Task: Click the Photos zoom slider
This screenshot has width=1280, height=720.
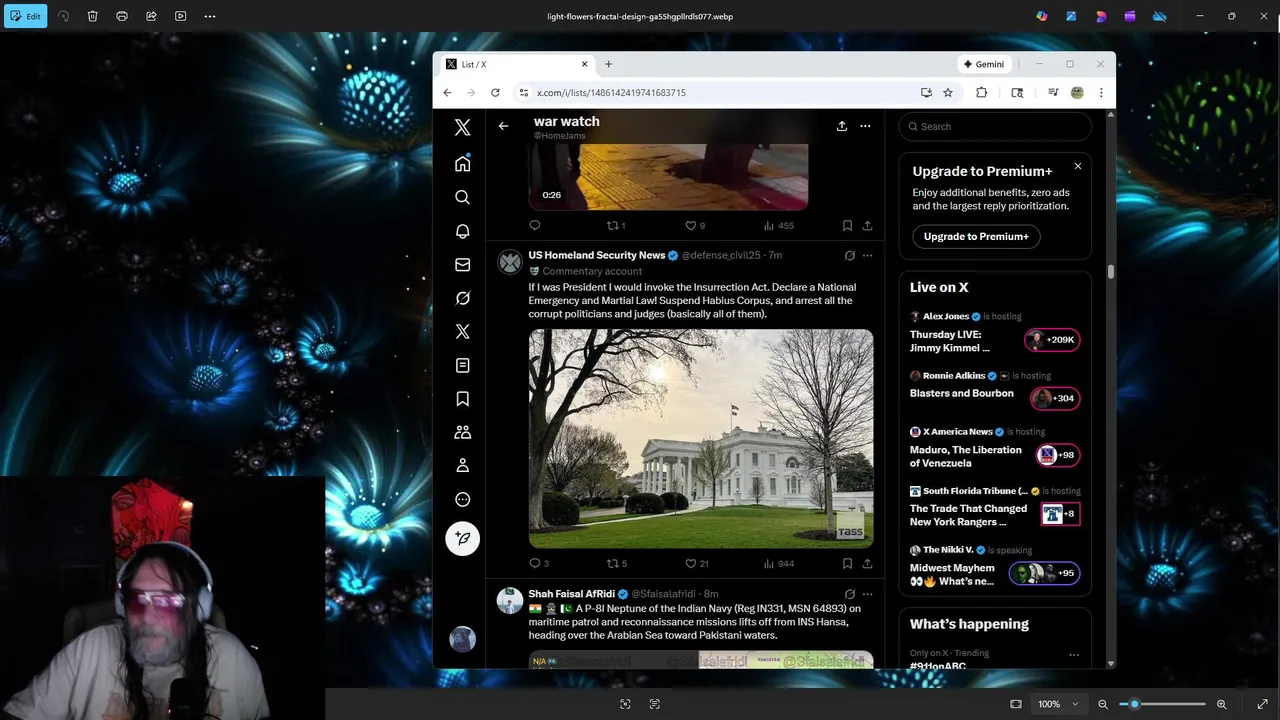Action: 1162,704
